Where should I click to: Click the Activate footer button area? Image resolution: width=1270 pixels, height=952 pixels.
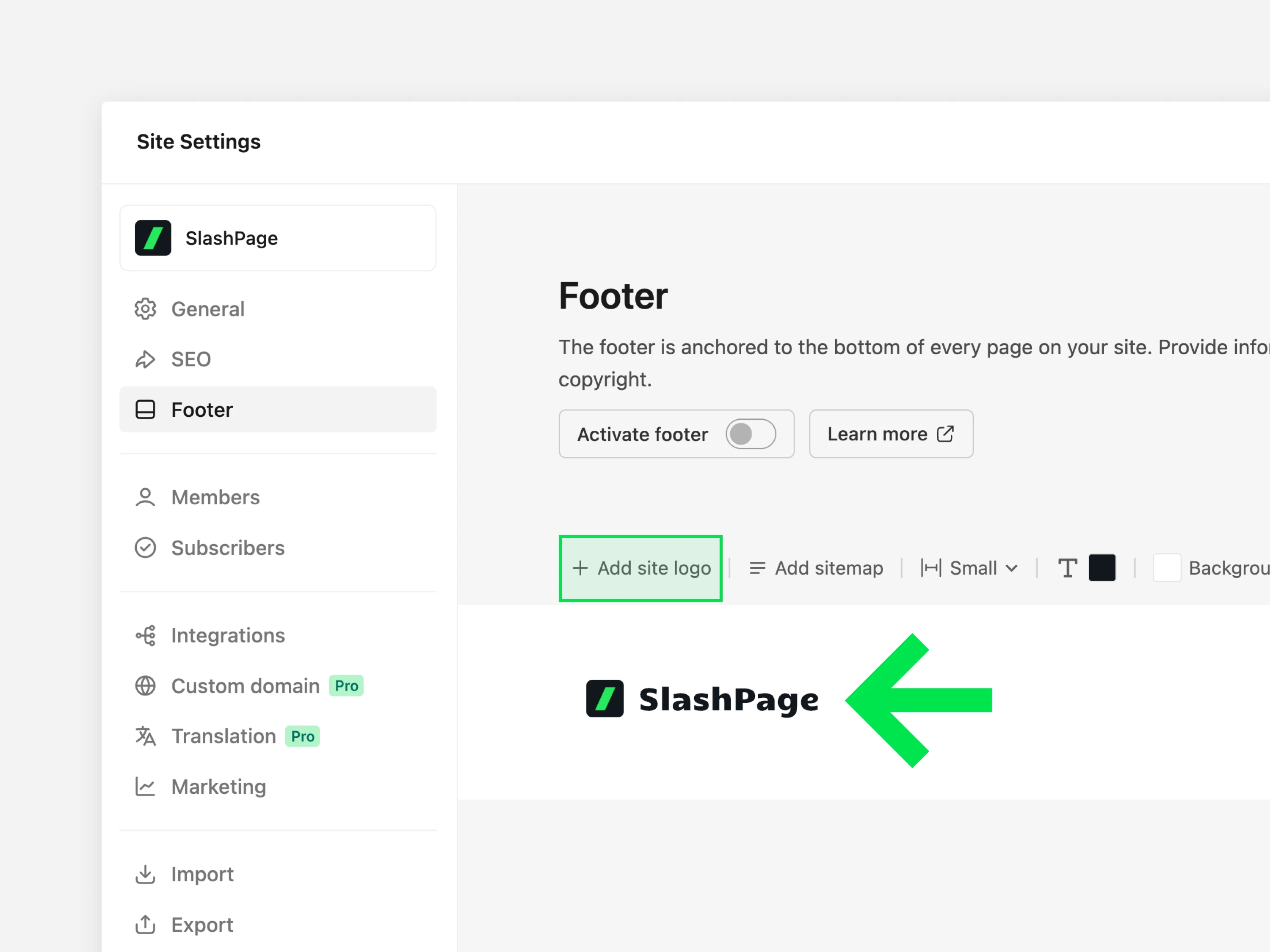[676, 434]
